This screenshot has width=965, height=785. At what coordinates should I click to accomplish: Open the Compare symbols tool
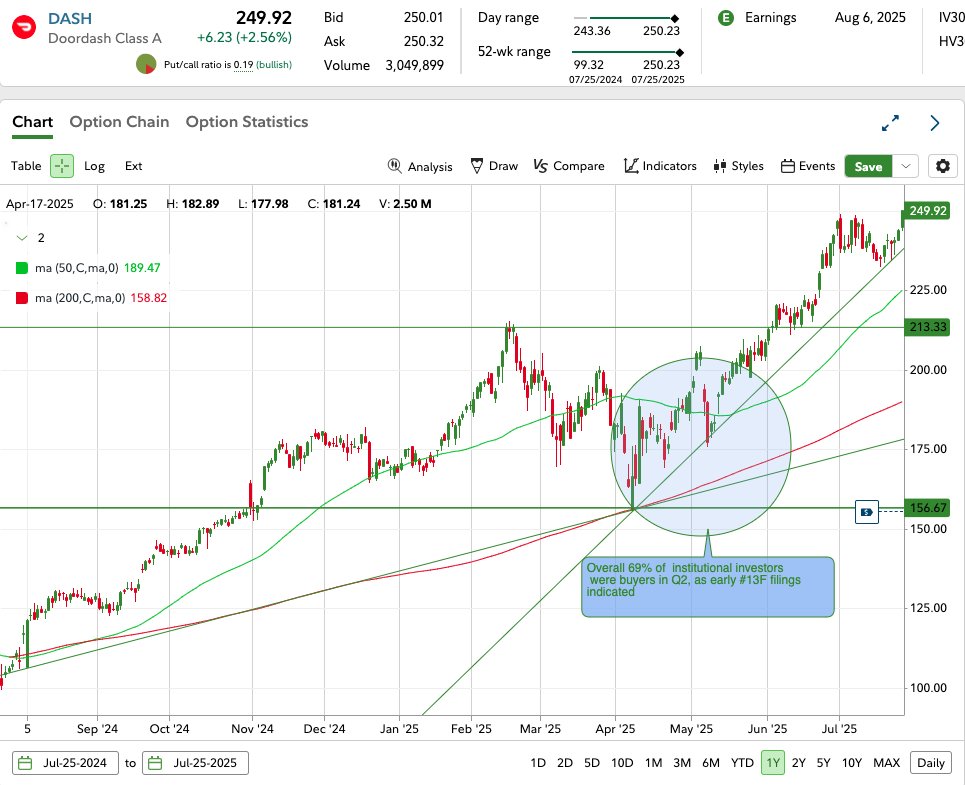click(569, 166)
